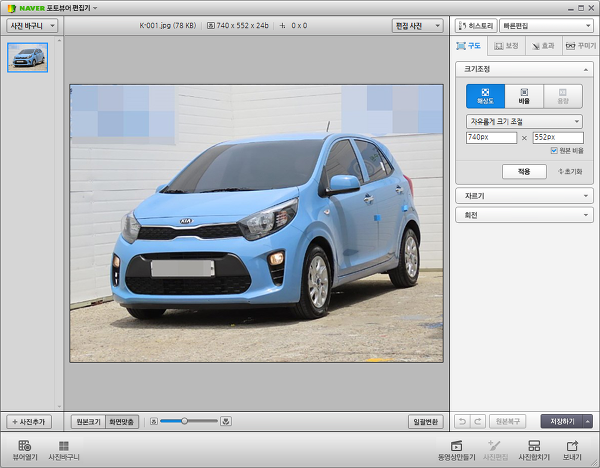
Task: Click the 사진추가 button
Action: coord(29,422)
